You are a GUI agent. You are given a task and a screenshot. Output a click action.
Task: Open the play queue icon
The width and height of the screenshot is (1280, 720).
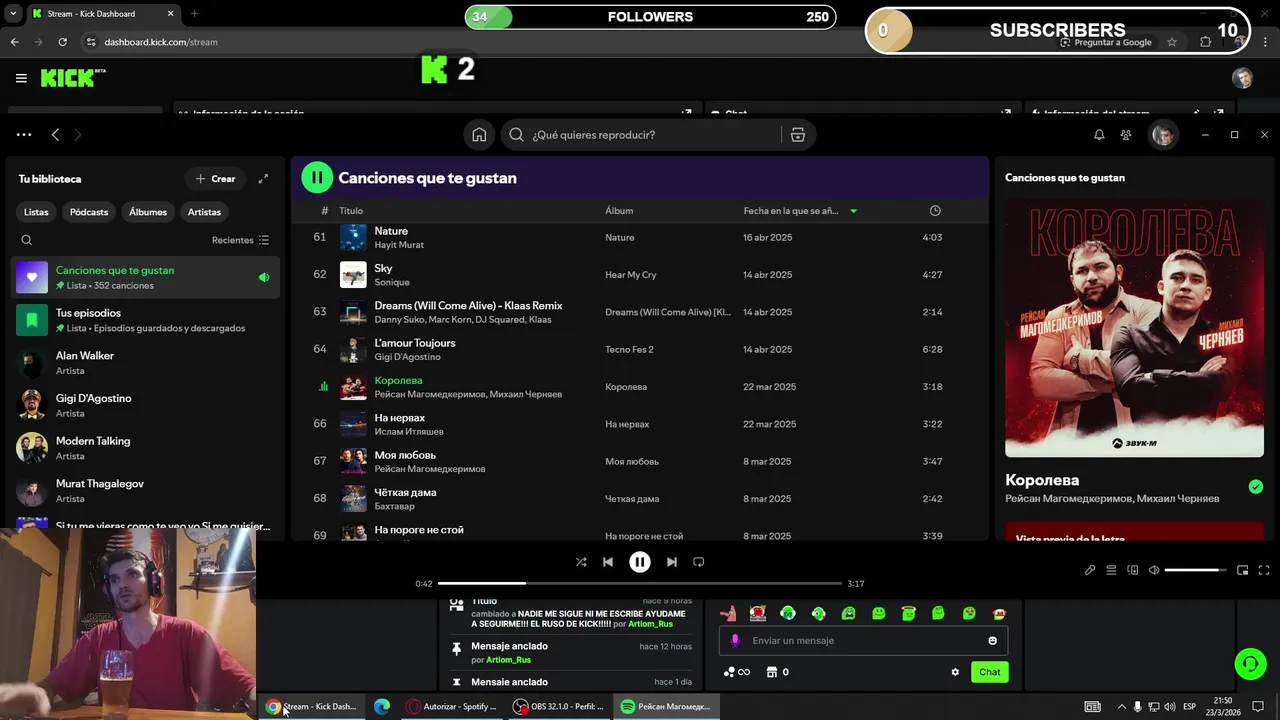click(1111, 570)
